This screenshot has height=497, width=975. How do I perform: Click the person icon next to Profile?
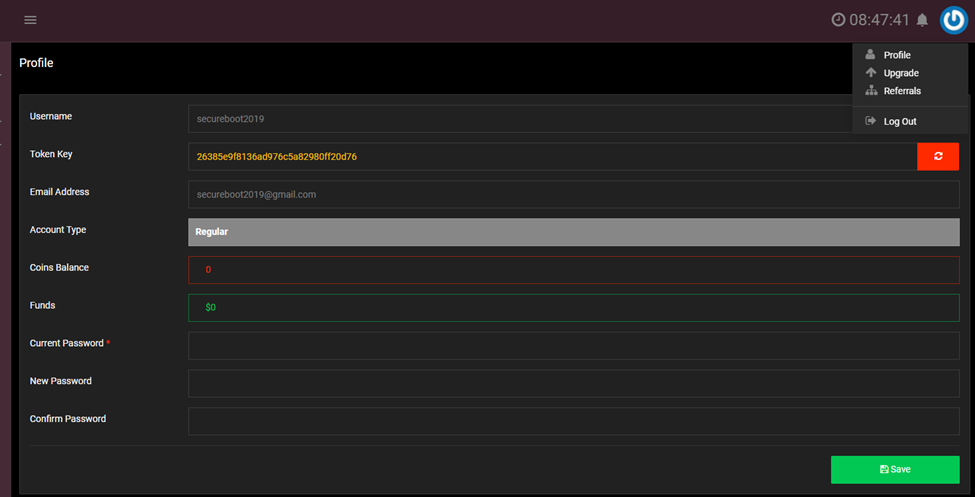click(871, 55)
